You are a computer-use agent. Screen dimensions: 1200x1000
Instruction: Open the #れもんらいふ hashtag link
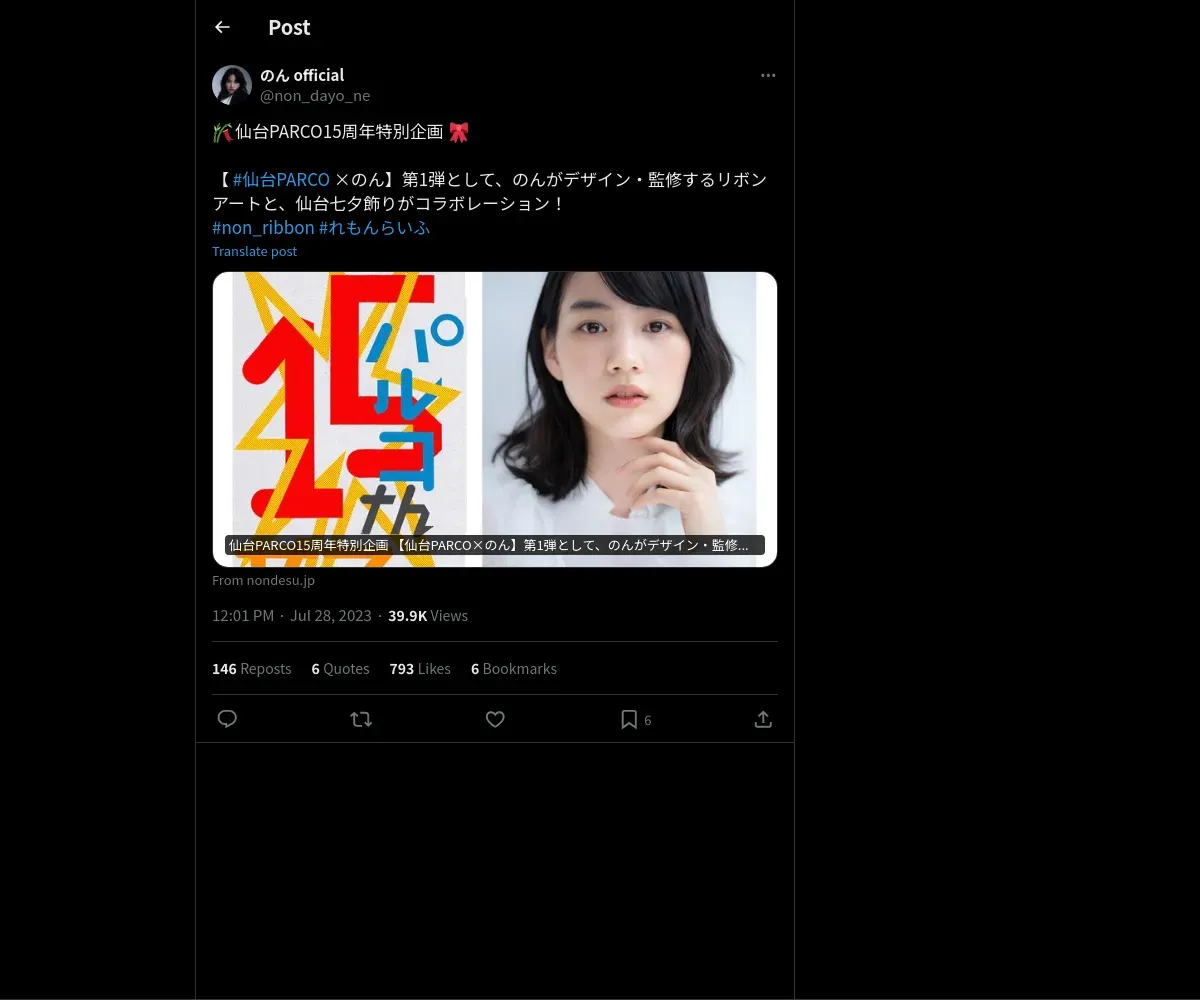374,228
